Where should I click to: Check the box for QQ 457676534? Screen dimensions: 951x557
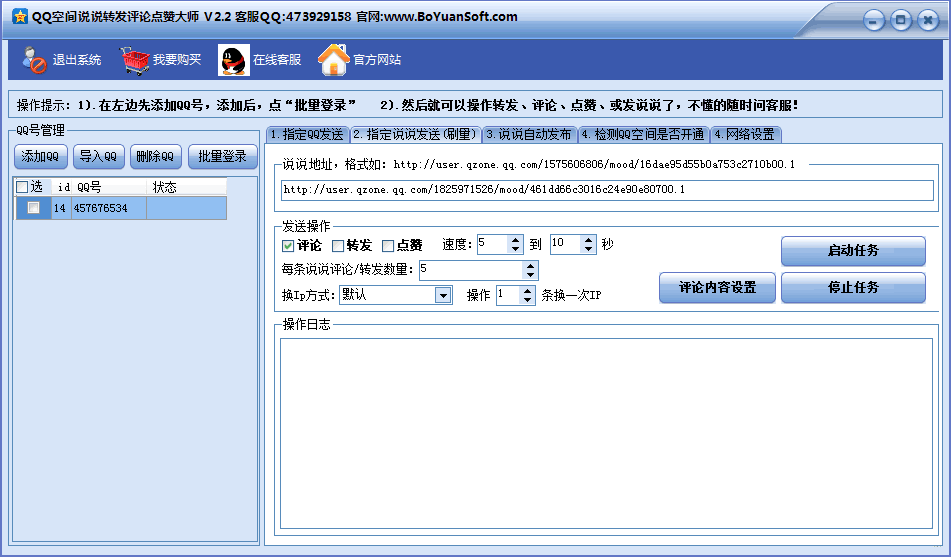[x=34, y=208]
